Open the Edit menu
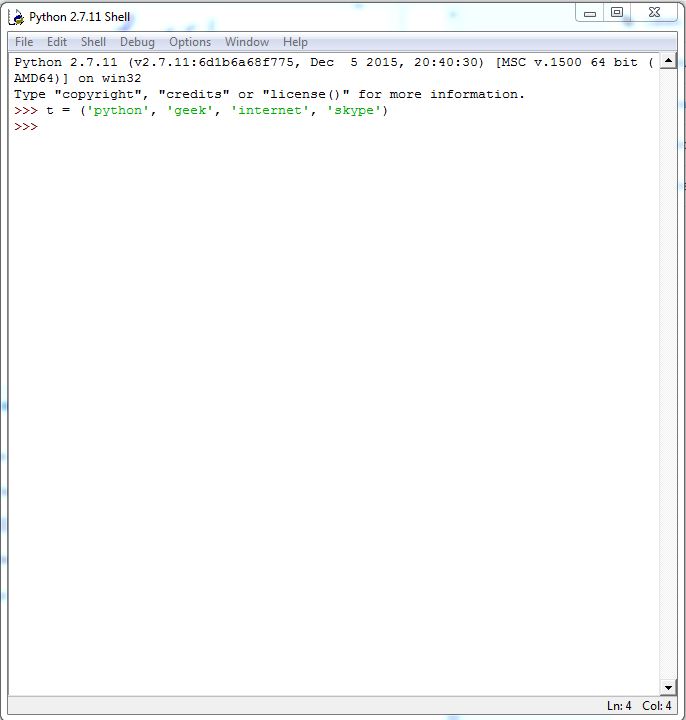The height and width of the screenshot is (720, 686). click(x=57, y=42)
